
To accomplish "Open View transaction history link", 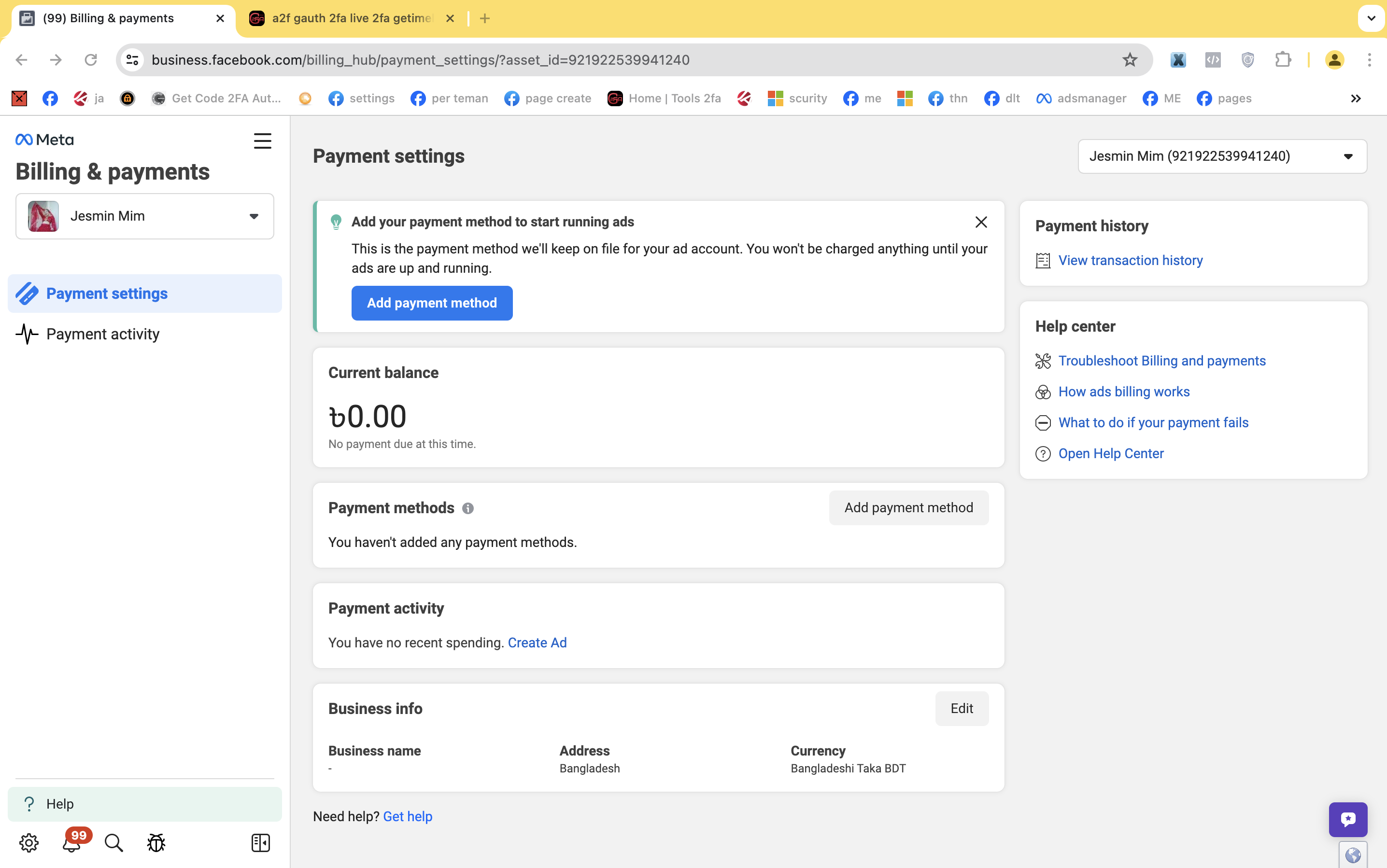I will pos(1130,261).
